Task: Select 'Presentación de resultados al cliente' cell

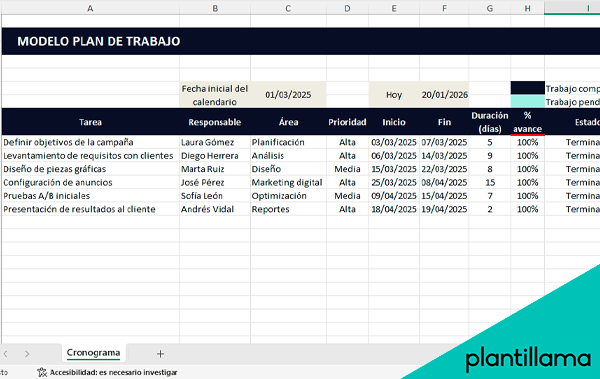Action: tap(90, 209)
